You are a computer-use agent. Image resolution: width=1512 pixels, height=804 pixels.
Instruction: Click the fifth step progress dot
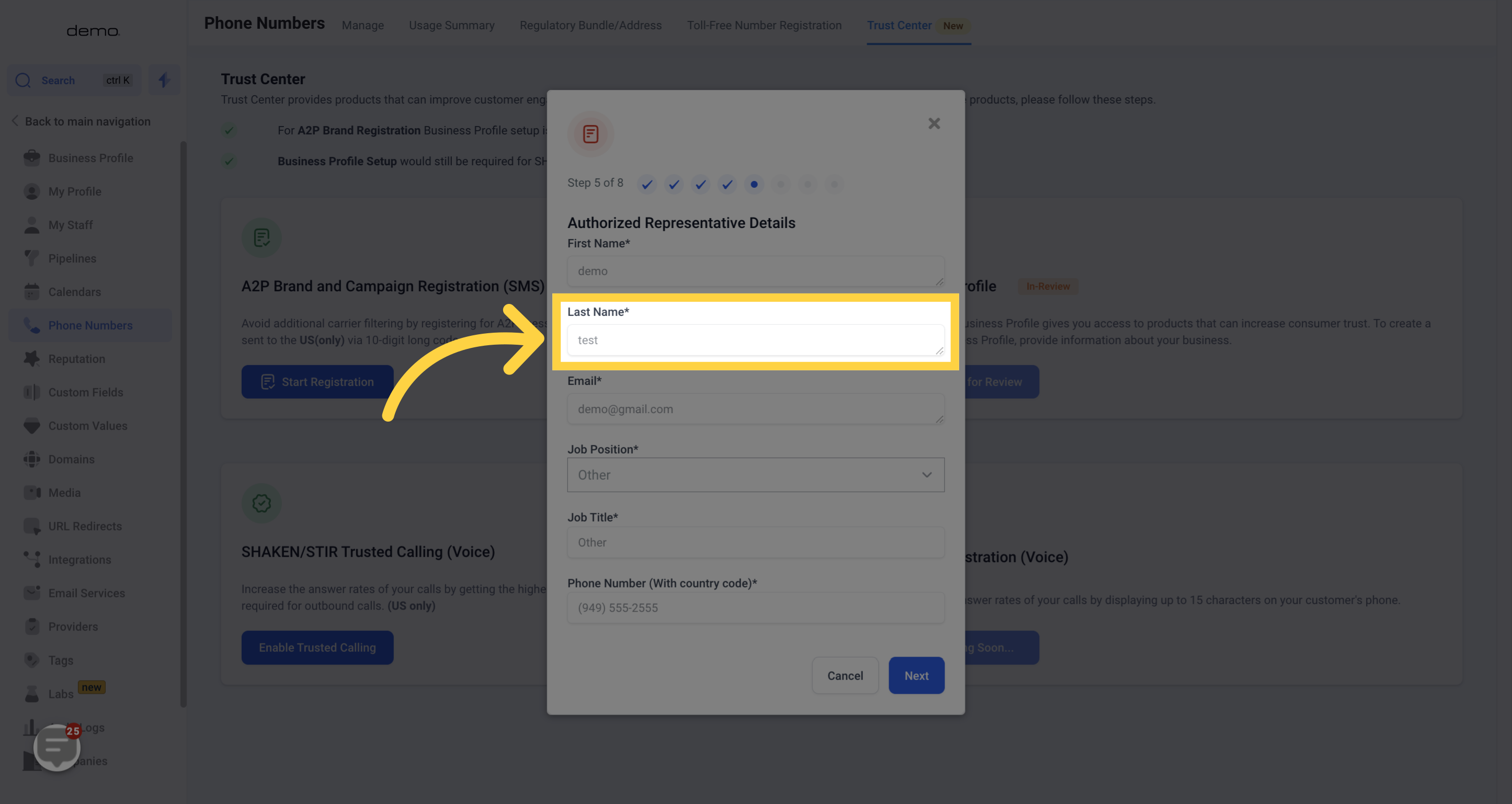(754, 184)
